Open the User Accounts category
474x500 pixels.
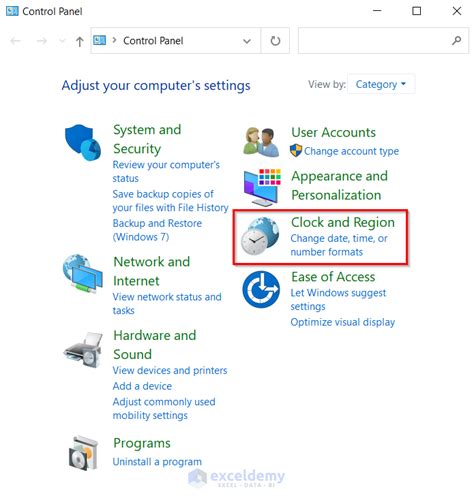click(333, 132)
